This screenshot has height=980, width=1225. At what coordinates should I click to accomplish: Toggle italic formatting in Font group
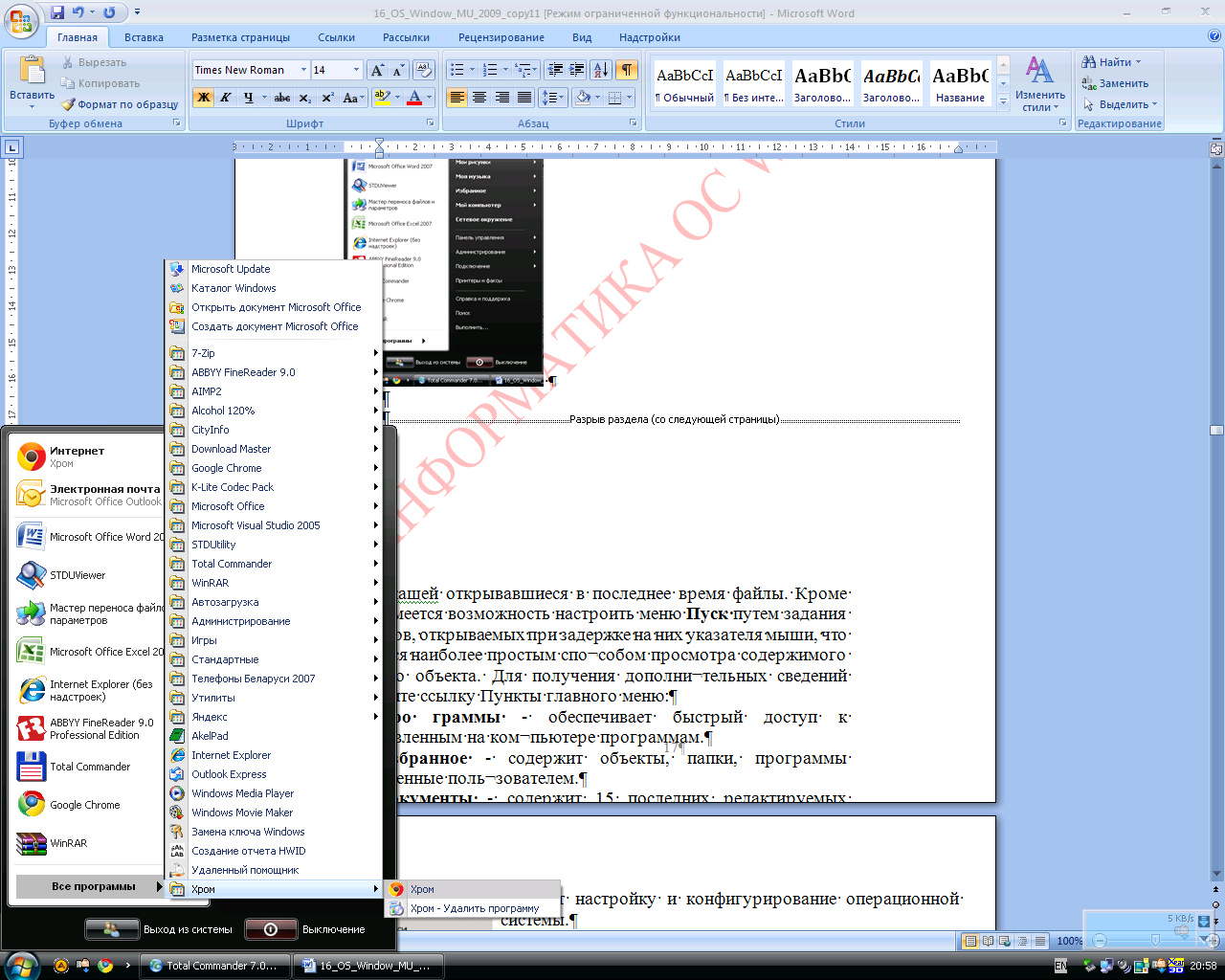[x=226, y=98]
